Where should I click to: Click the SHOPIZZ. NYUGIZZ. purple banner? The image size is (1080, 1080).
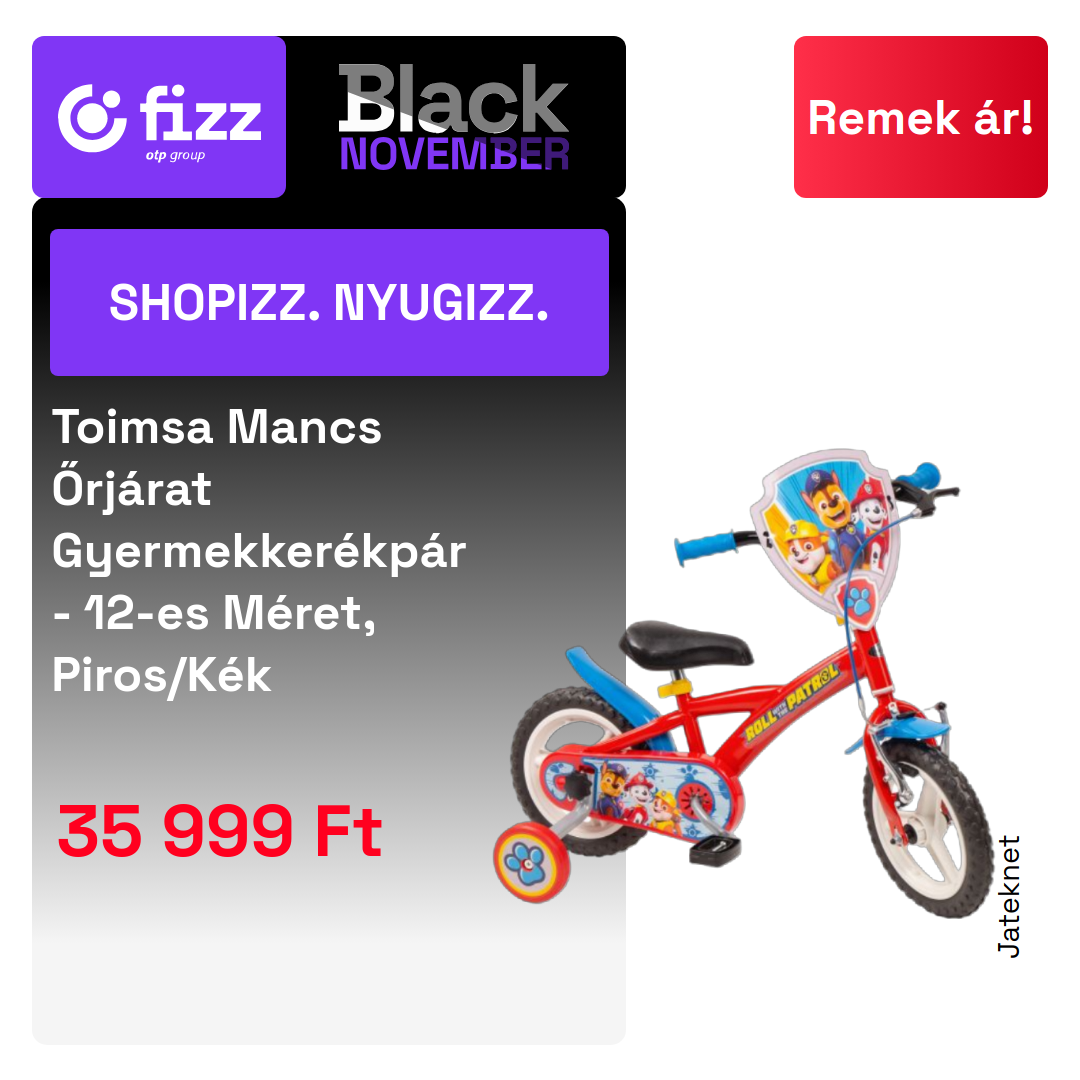click(329, 302)
